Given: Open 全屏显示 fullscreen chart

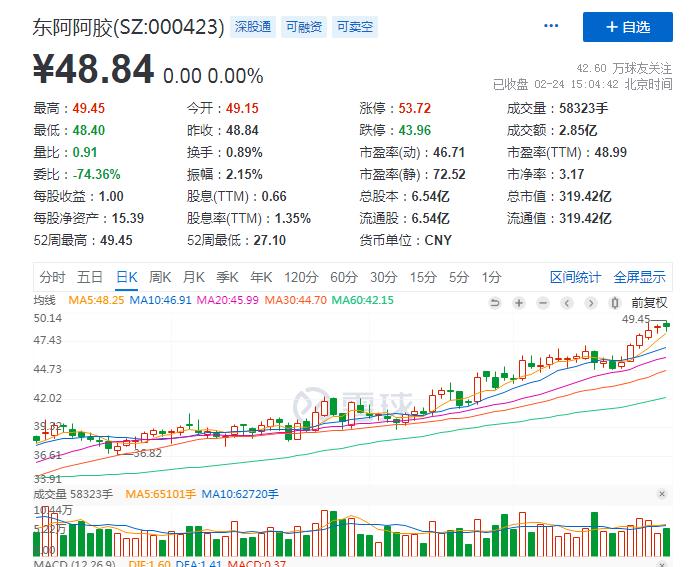Looking at the screenshot, I should click(x=639, y=277).
